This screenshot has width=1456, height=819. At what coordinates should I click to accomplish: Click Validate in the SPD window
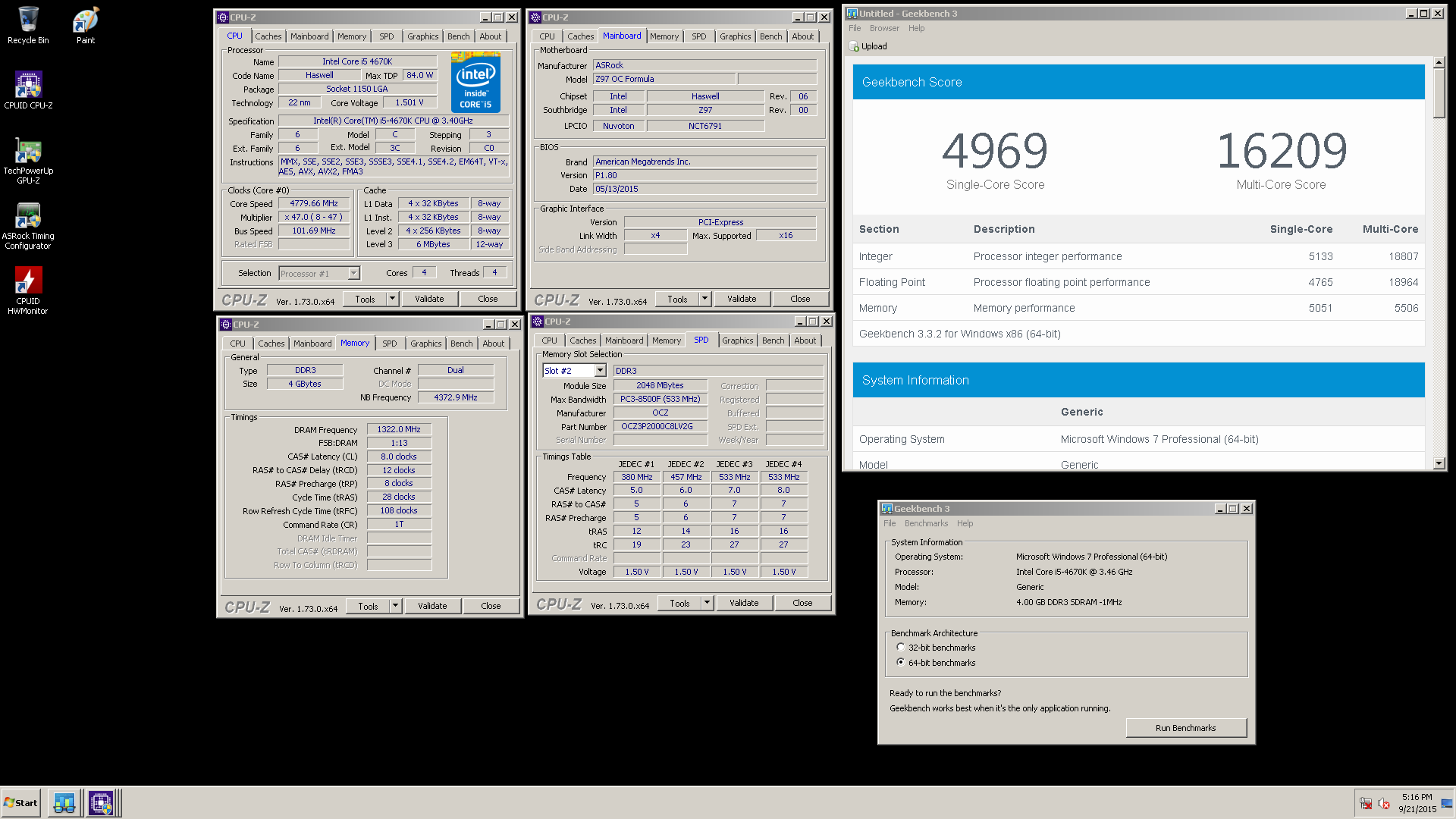[x=744, y=603]
